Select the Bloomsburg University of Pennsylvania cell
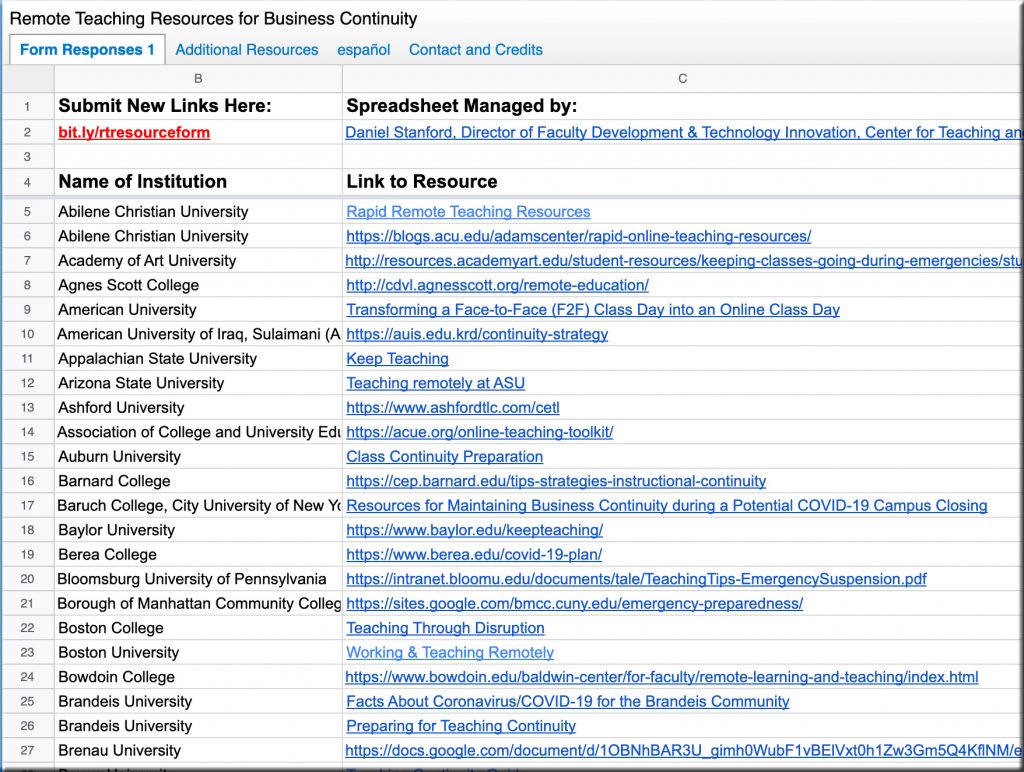This screenshot has height=772, width=1024. click(198, 579)
